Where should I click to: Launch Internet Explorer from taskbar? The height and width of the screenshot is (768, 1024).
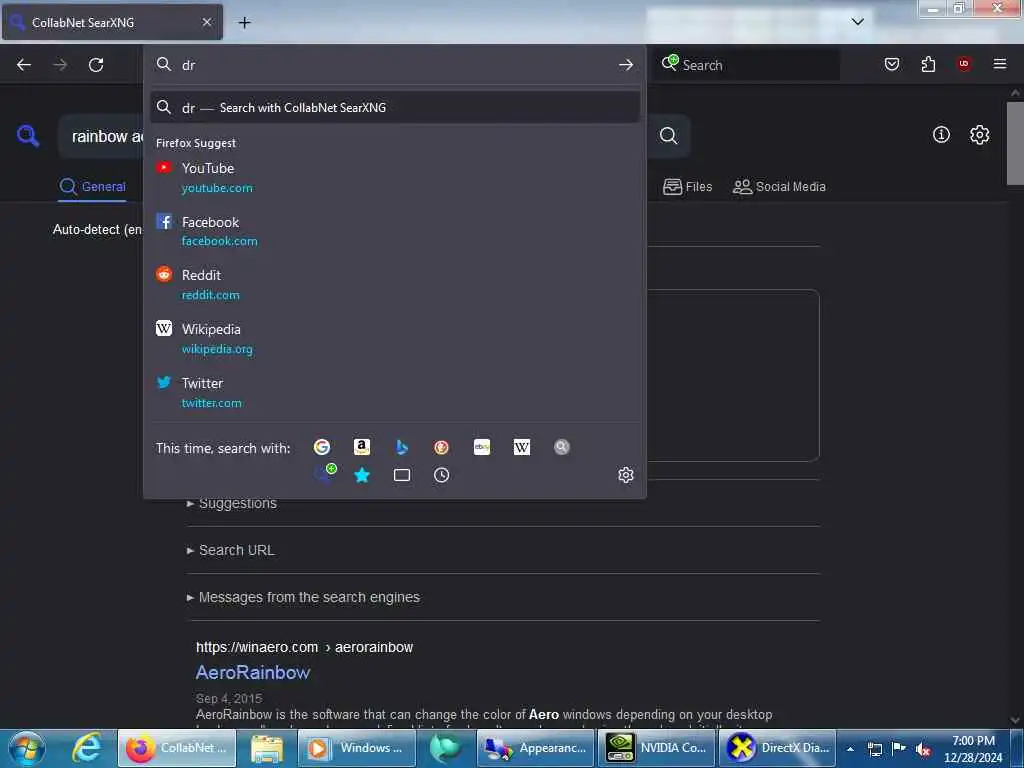[x=87, y=748]
